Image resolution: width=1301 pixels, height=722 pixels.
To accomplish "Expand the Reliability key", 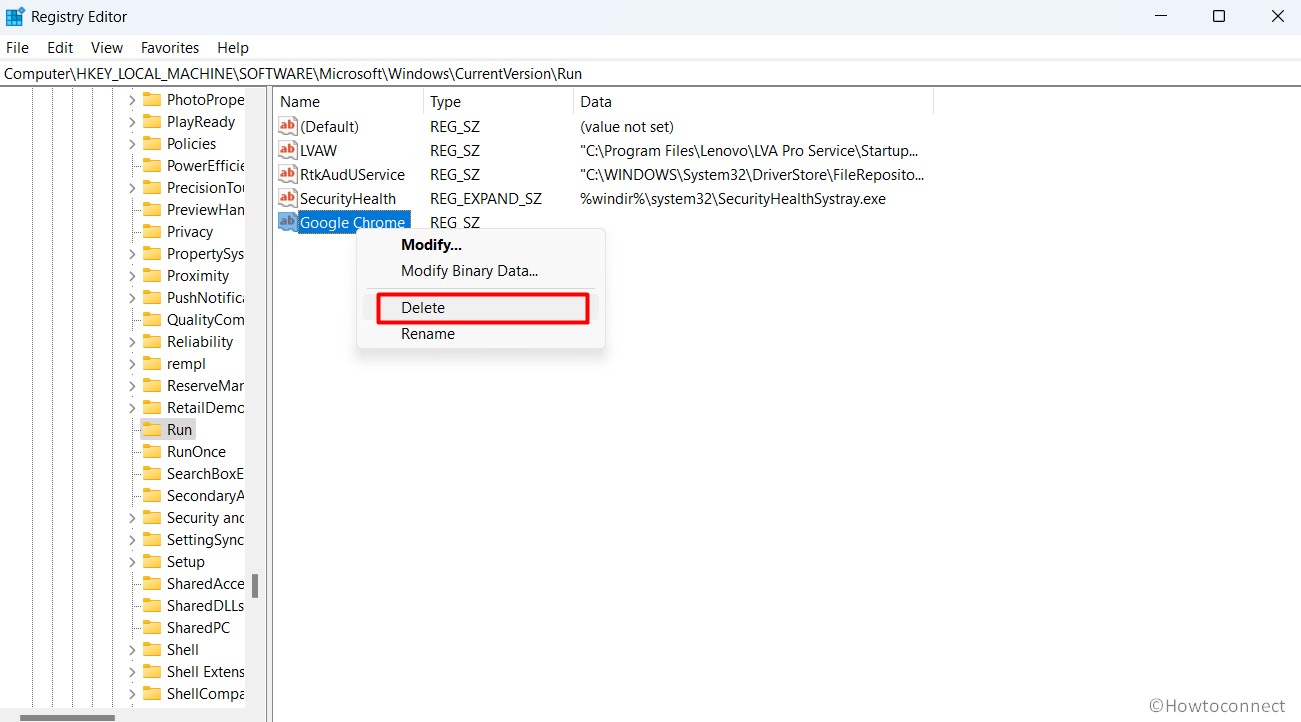I will click(132, 342).
